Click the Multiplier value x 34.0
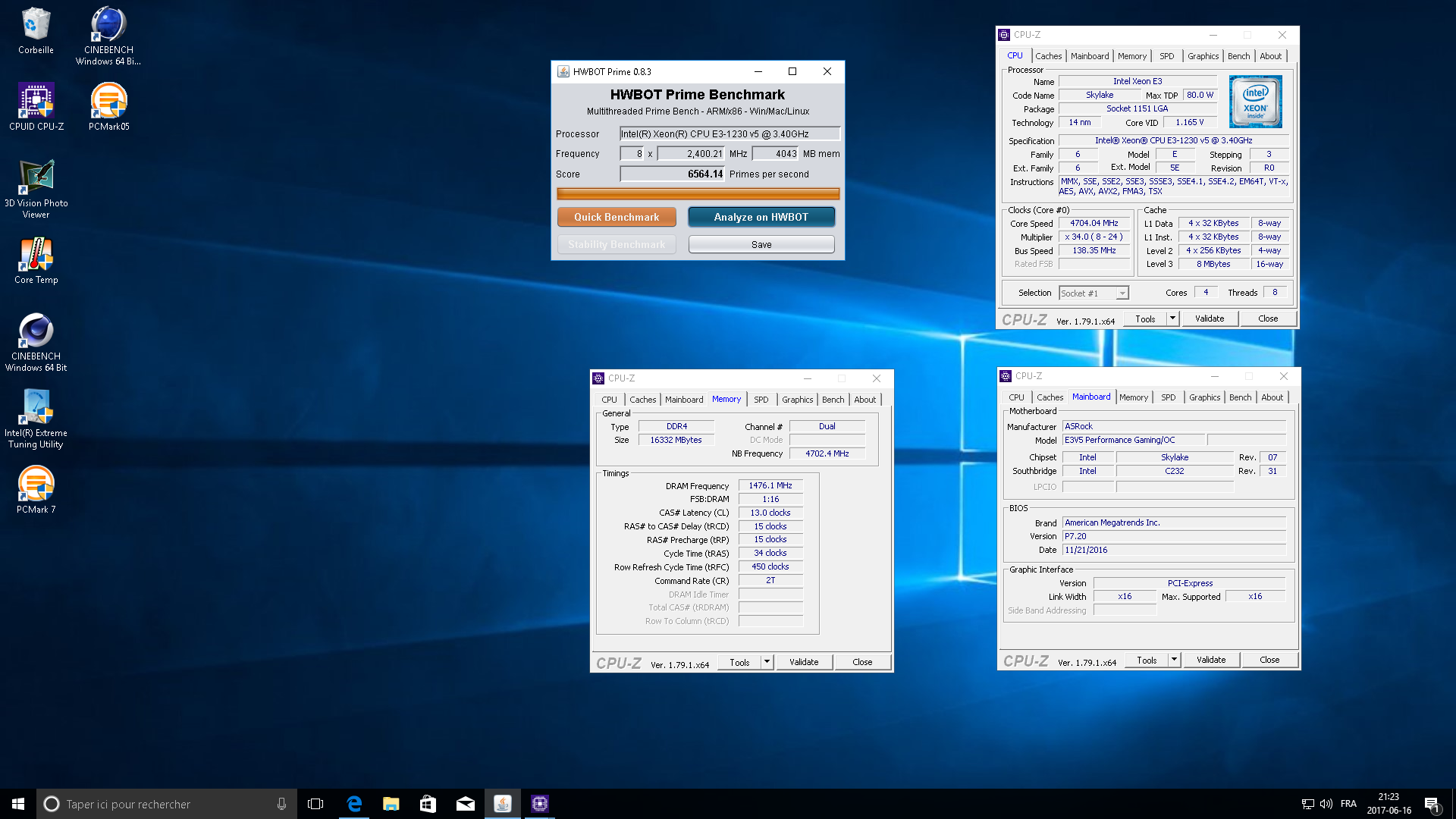Viewport: 1456px width, 819px height. coord(1094,237)
